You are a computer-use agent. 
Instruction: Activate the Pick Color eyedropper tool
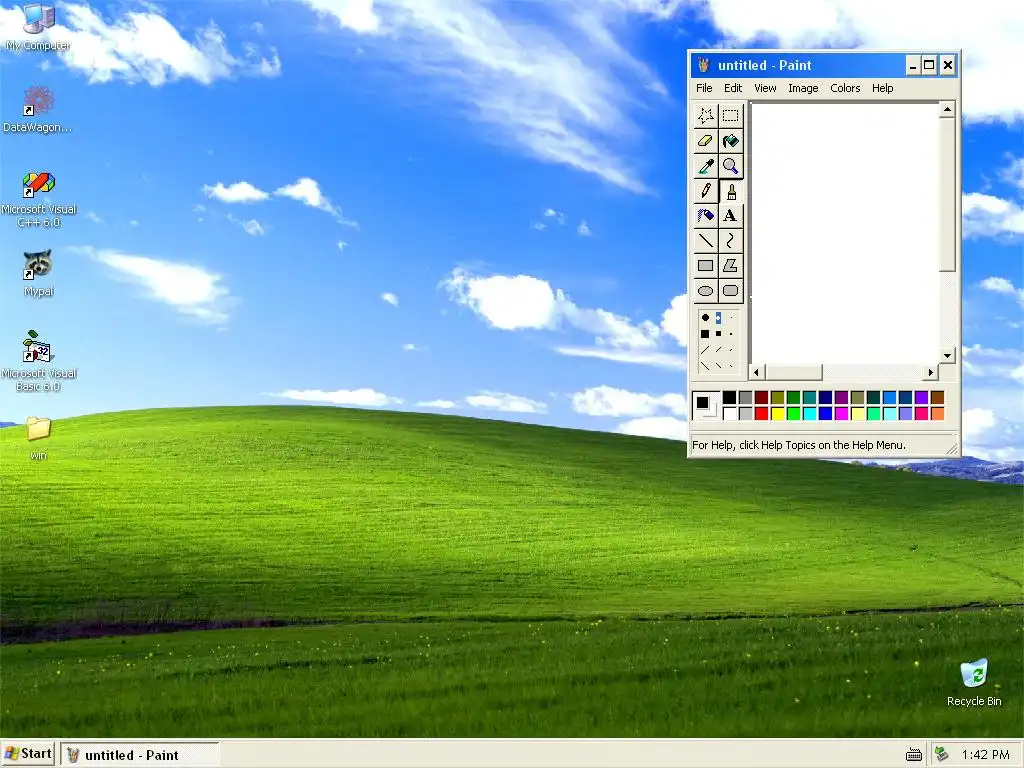click(705, 166)
